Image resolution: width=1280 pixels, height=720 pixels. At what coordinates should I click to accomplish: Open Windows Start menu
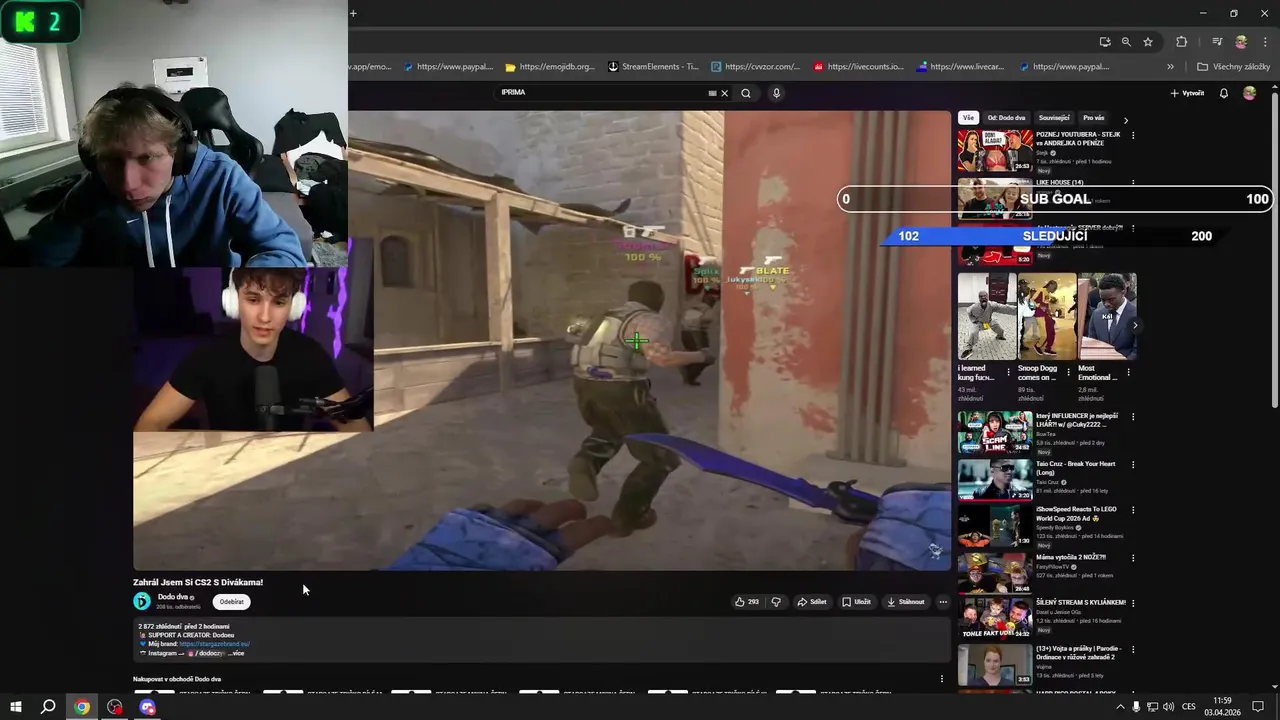tap(14, 707)
